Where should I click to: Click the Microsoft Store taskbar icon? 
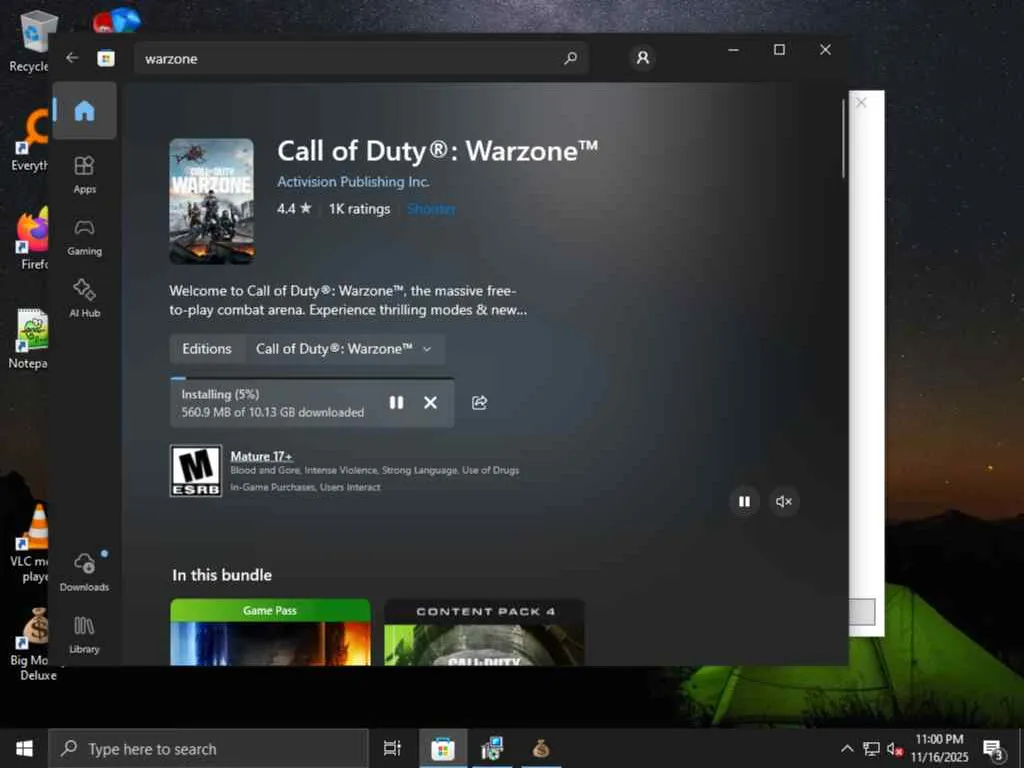443,748
